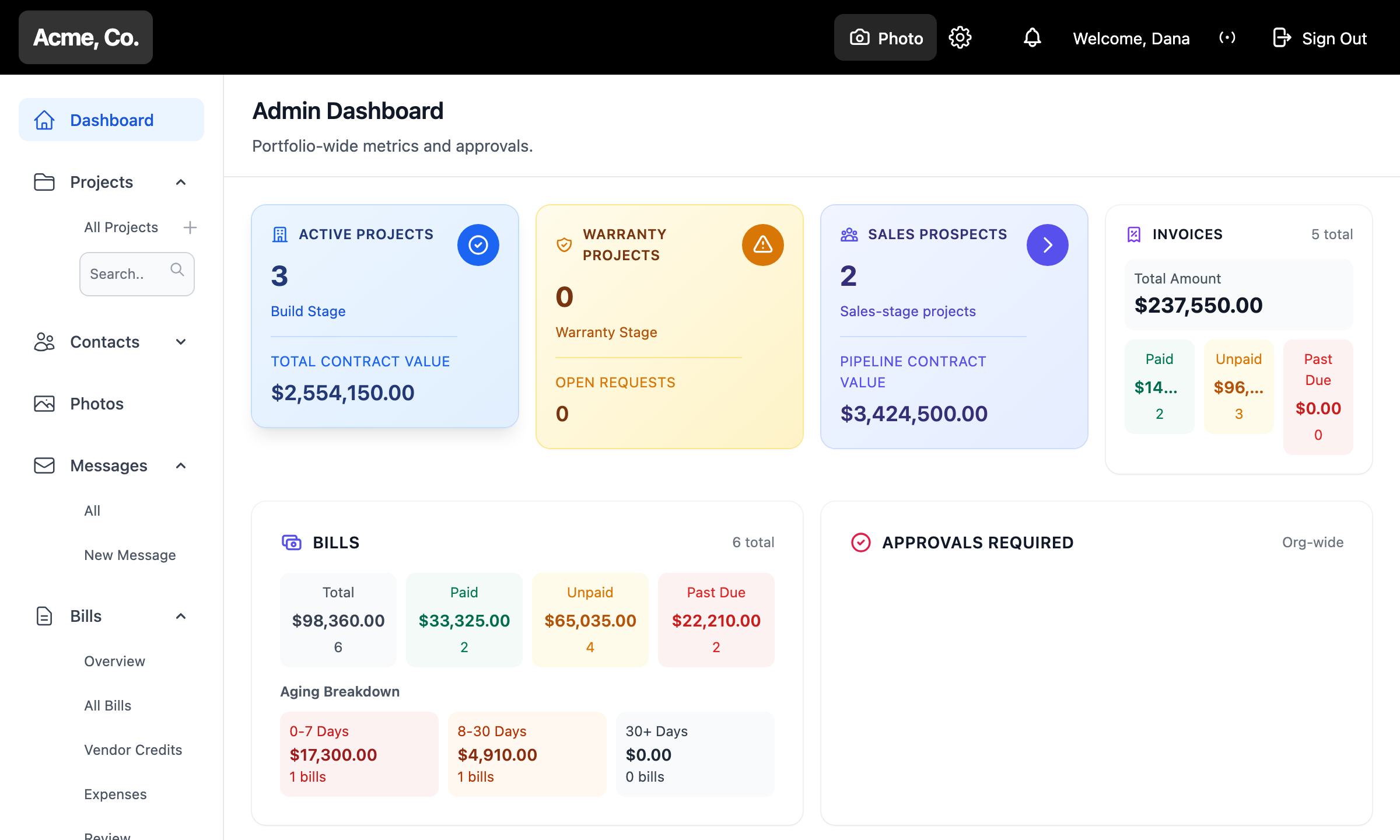Image resolution: width=1400 pixels, height=840 pixels.
Task: Collapse the Bills sidebar section
Action: click(x=181, y=617)
